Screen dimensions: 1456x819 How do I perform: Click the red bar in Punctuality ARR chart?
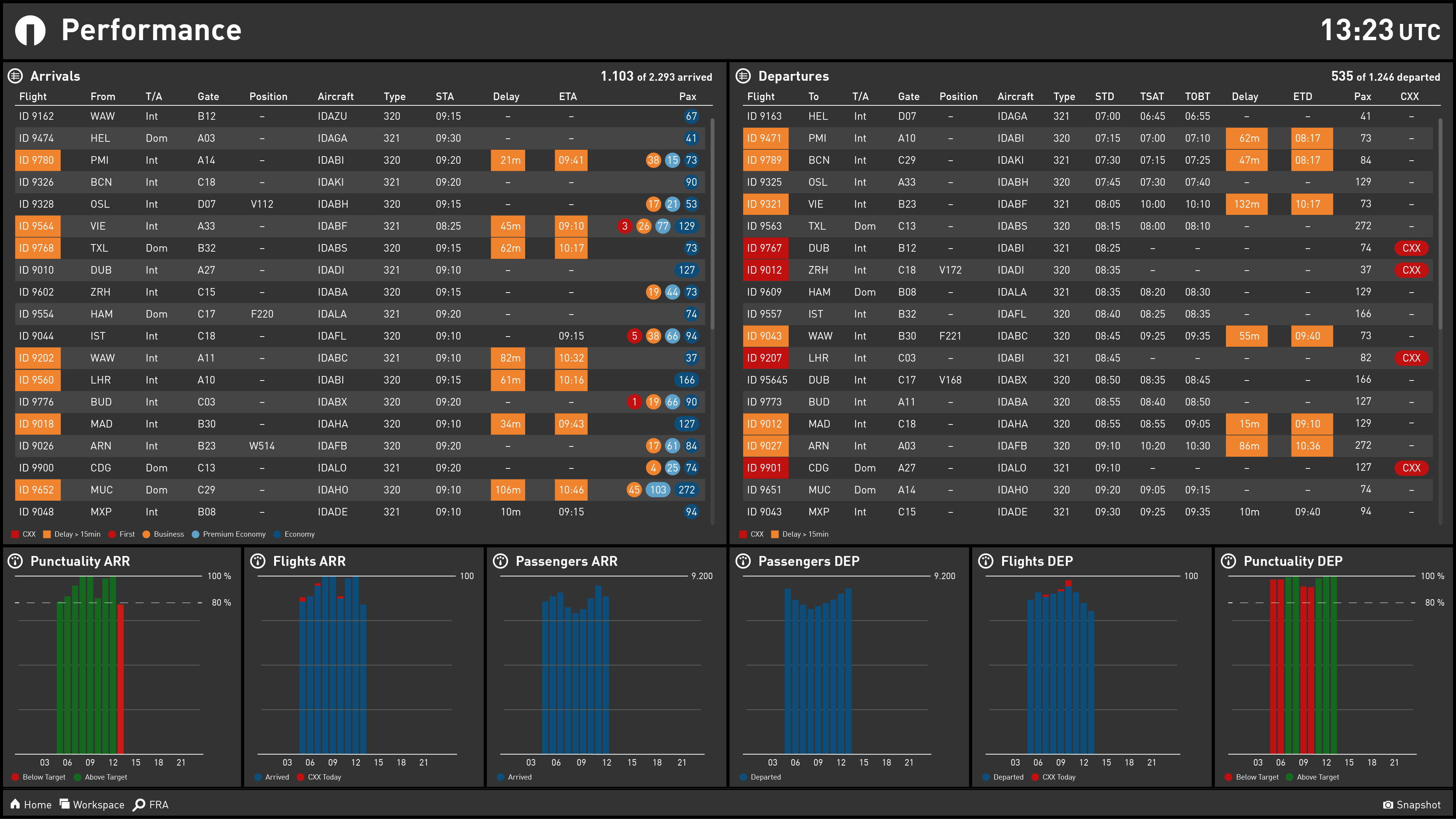121,679
